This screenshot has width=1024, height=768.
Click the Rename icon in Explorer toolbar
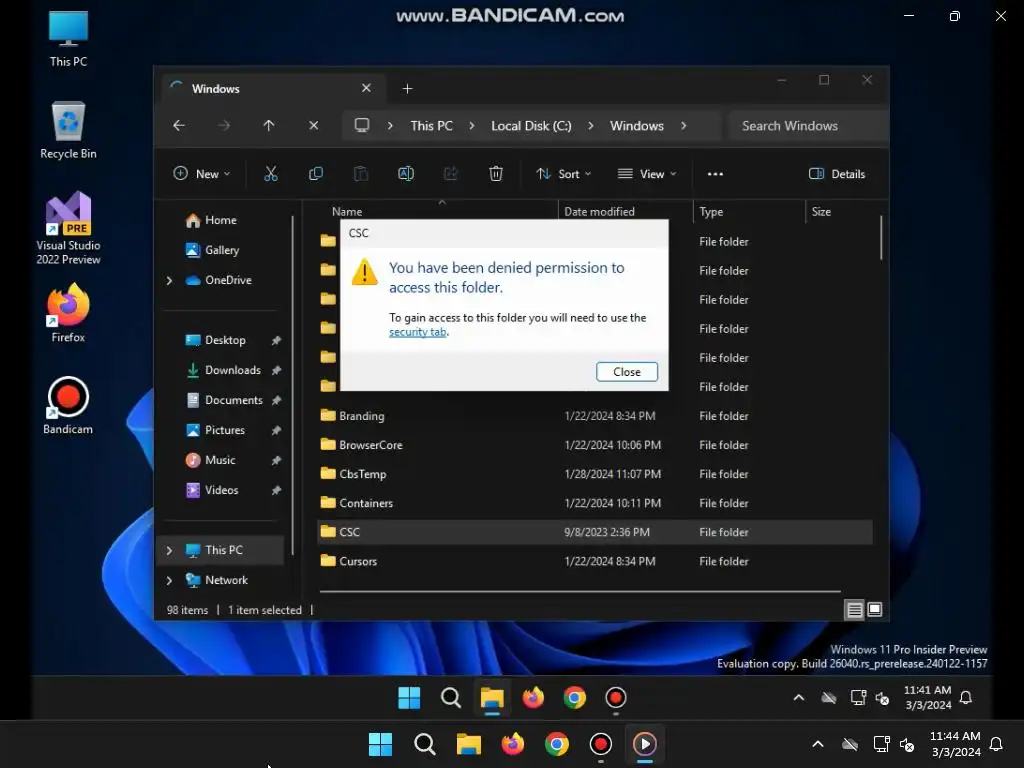[406, 174]
